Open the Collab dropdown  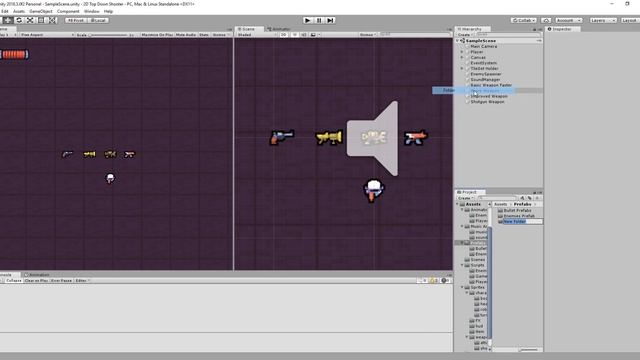524,20
